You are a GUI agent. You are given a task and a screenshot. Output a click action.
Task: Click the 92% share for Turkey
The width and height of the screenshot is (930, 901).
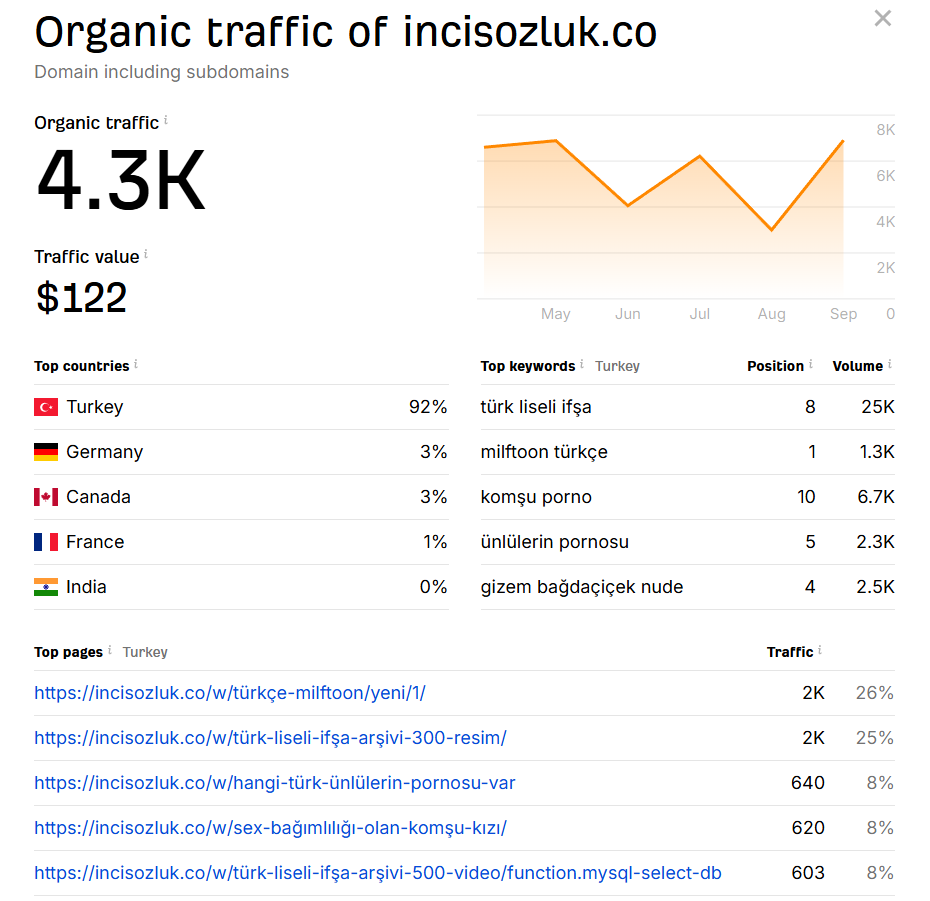[428, 407]
